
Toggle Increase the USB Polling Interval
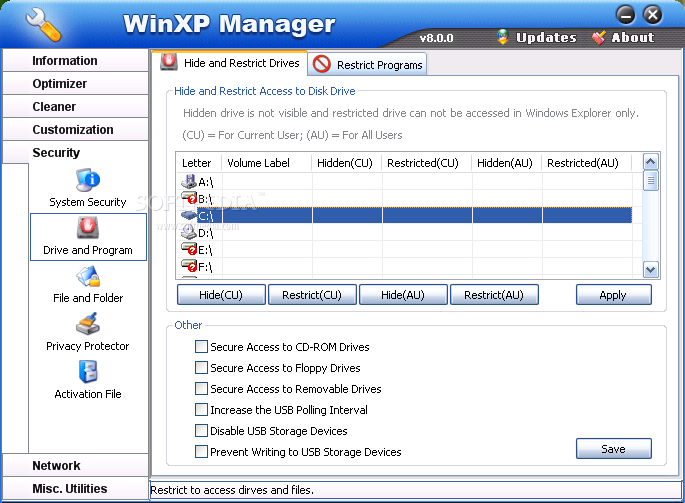click(201, 410)
